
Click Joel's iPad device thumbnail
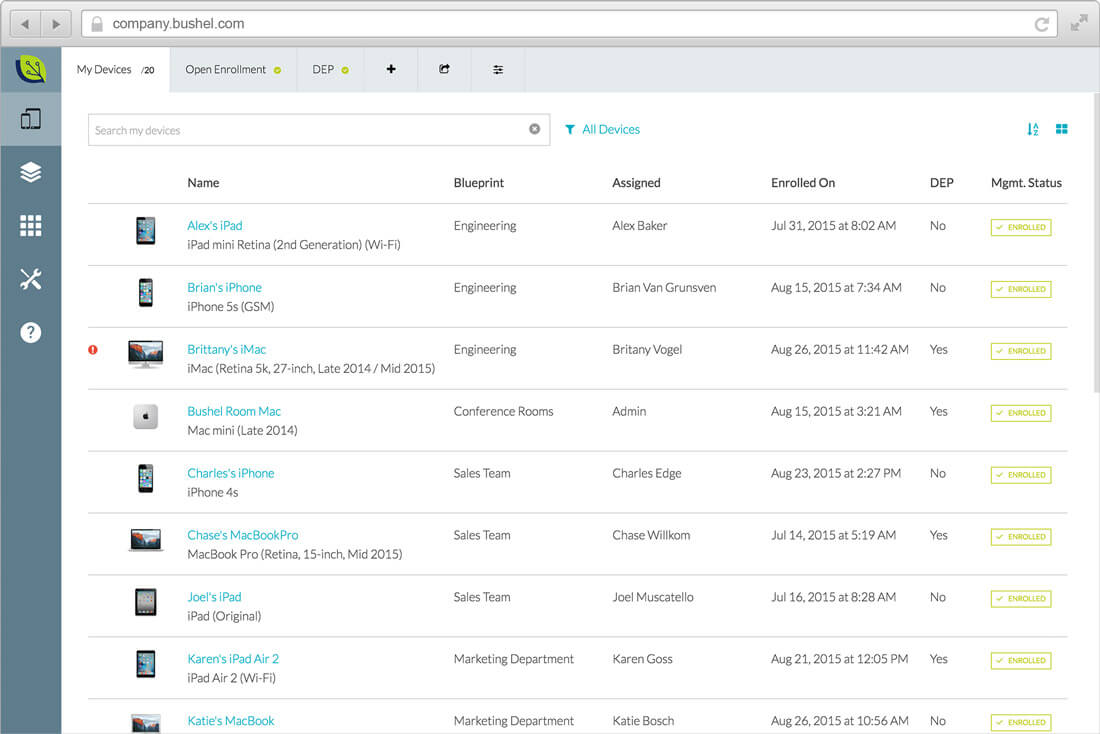point(146,602)
